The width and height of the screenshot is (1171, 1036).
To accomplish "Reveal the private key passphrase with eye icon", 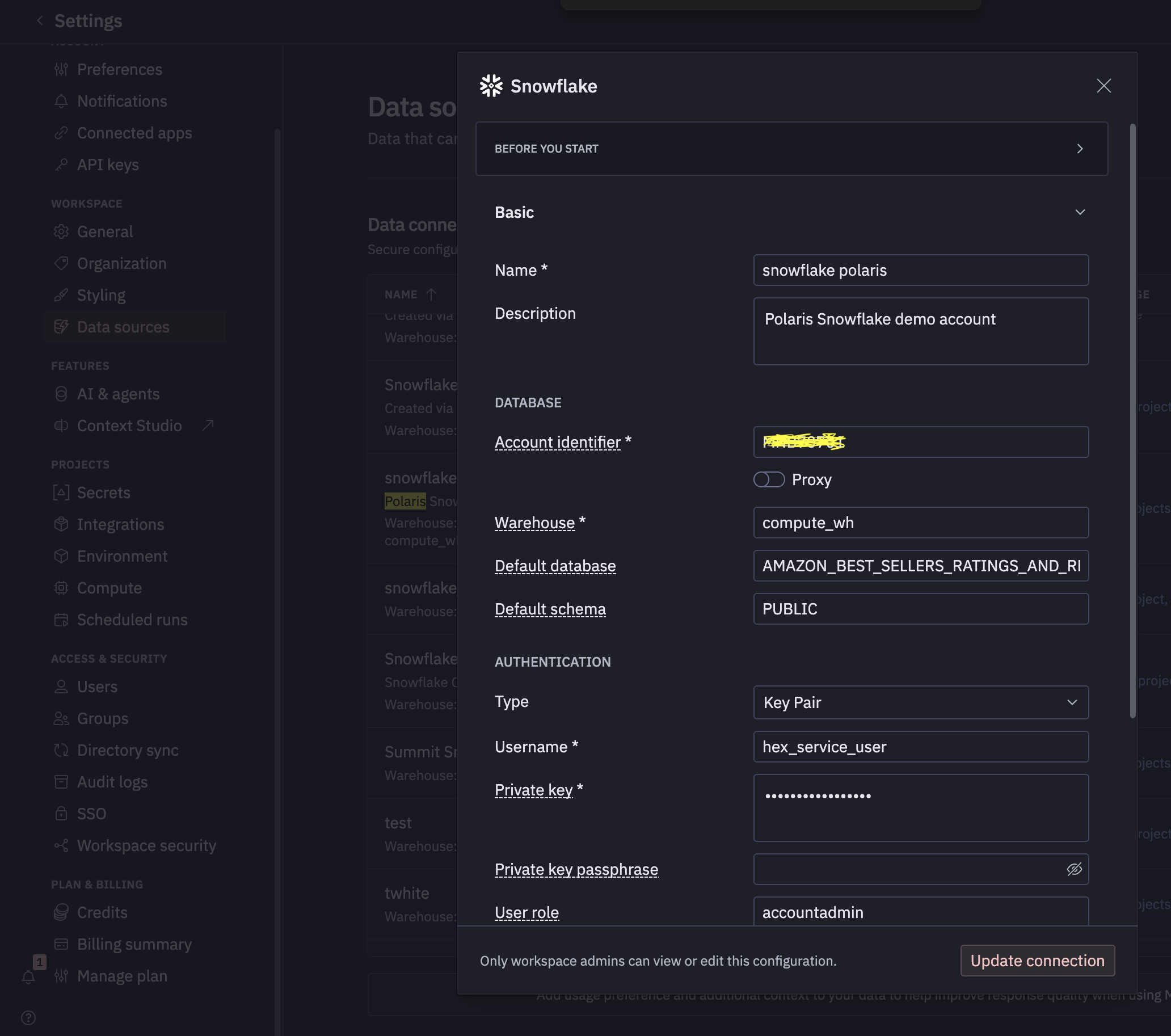I will tap(1074, 869).
